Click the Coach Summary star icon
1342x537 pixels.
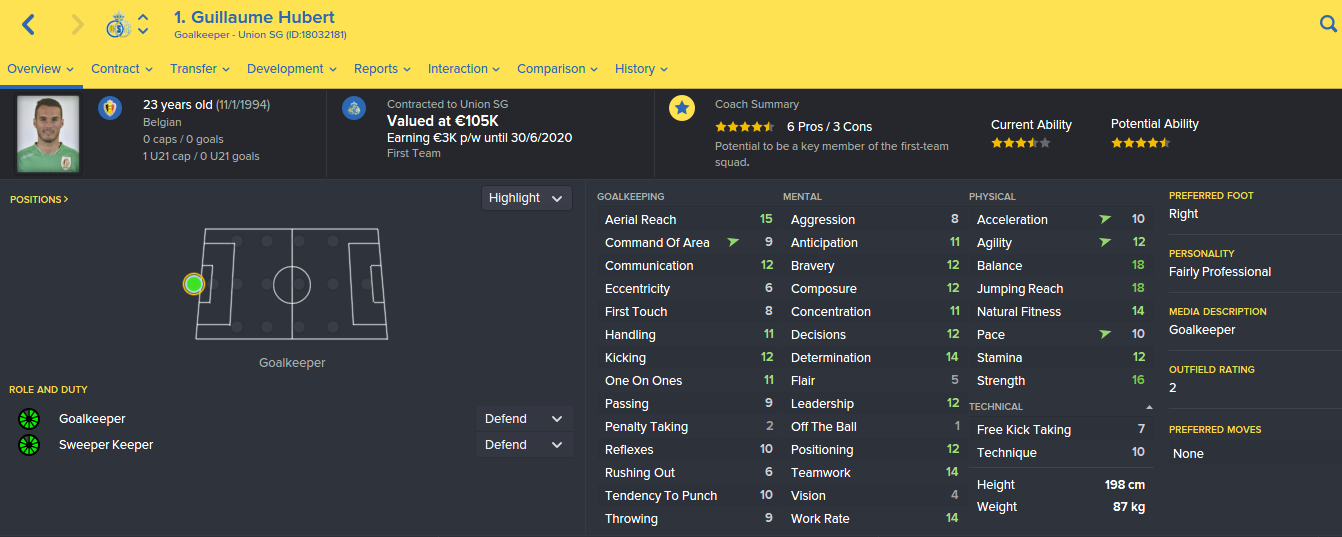(x=682, y=108)
